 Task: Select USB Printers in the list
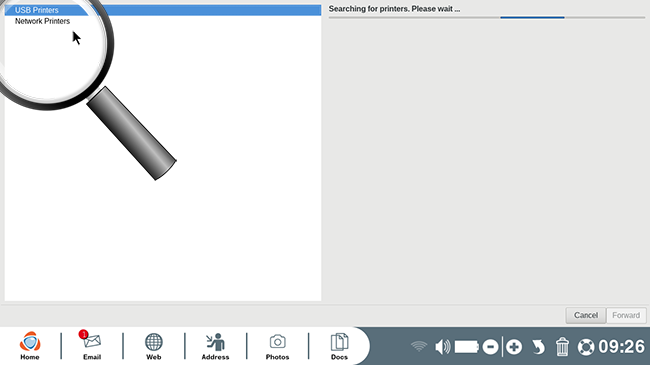pos(162,10)
